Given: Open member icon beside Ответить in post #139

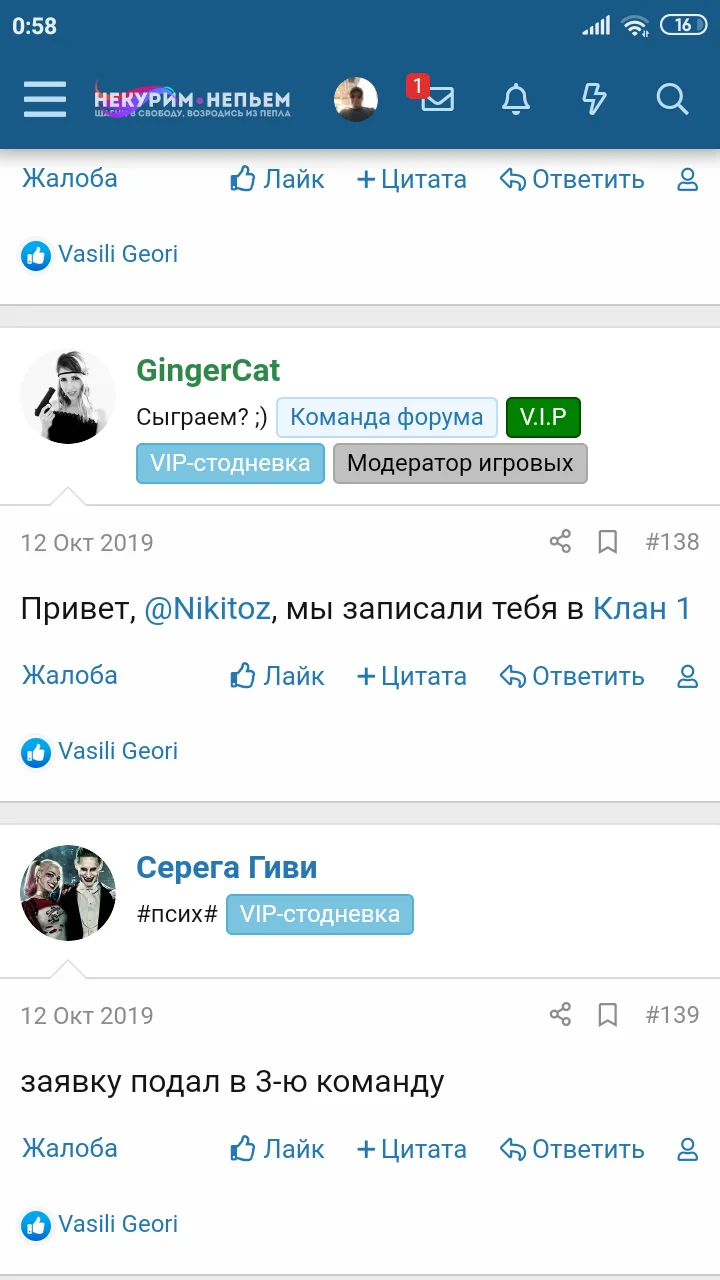Looking at the screenshot, I should coord(688,1149).
